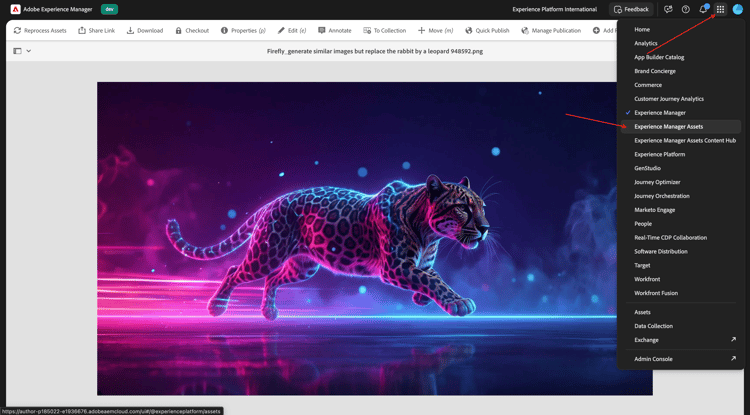Viewport: 750px width, 415px height.
Task: Click the Adobe Experience Manager title
Action: pyautogui.click(x=58, y=9)
